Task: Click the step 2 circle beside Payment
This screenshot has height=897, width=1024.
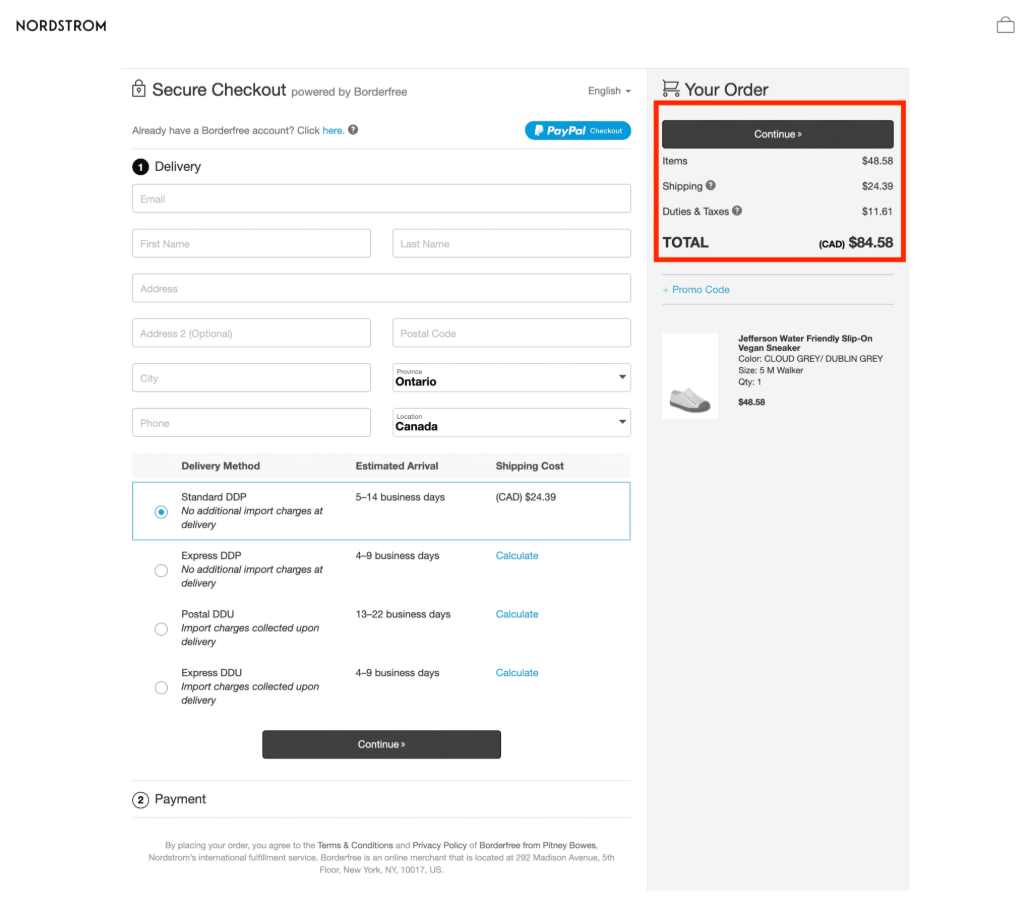Action: click(140, 799)
